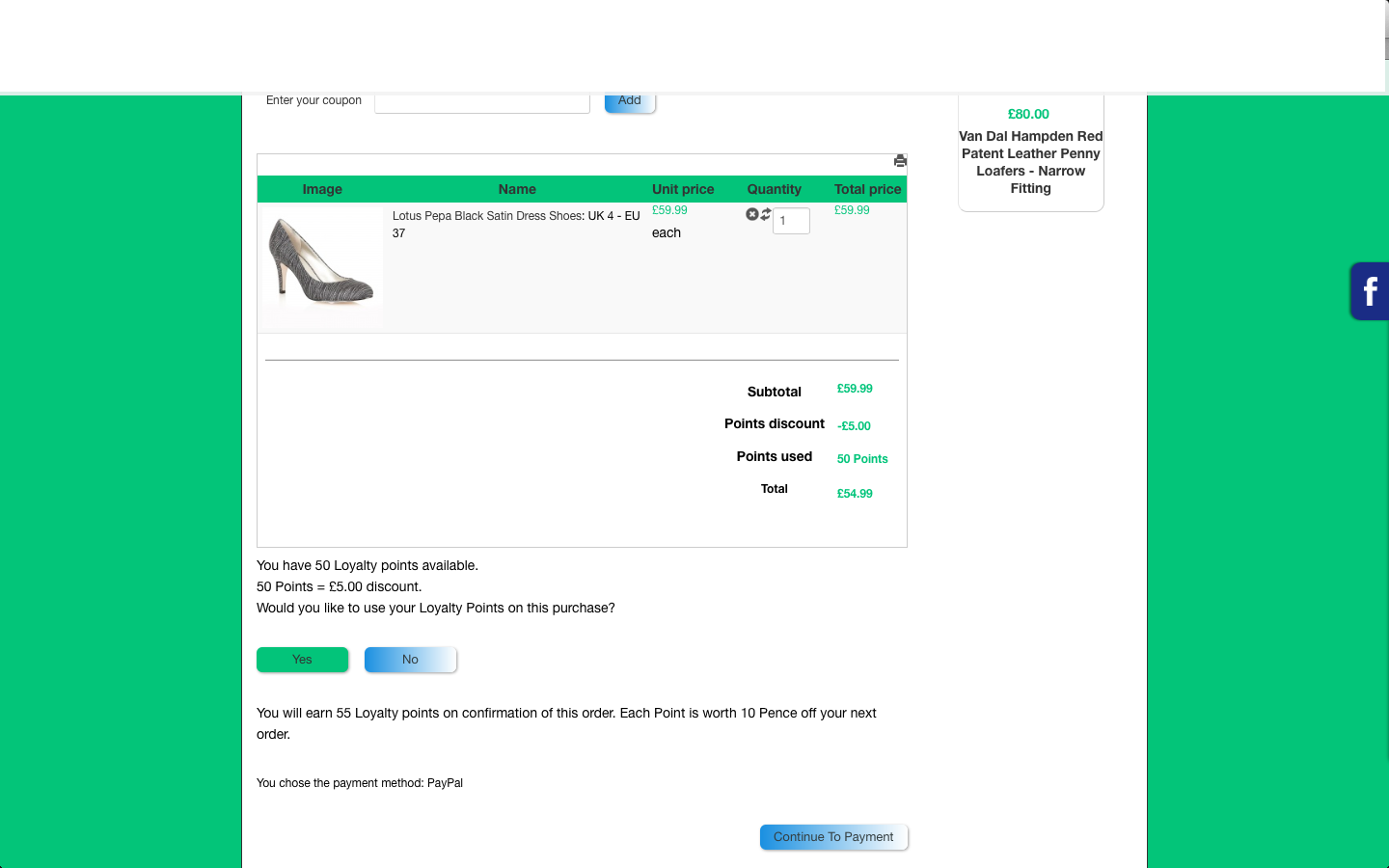Screen dimensions: 1389x868
Task: Click the Total amount £54.99
Action: coord(855,494)
